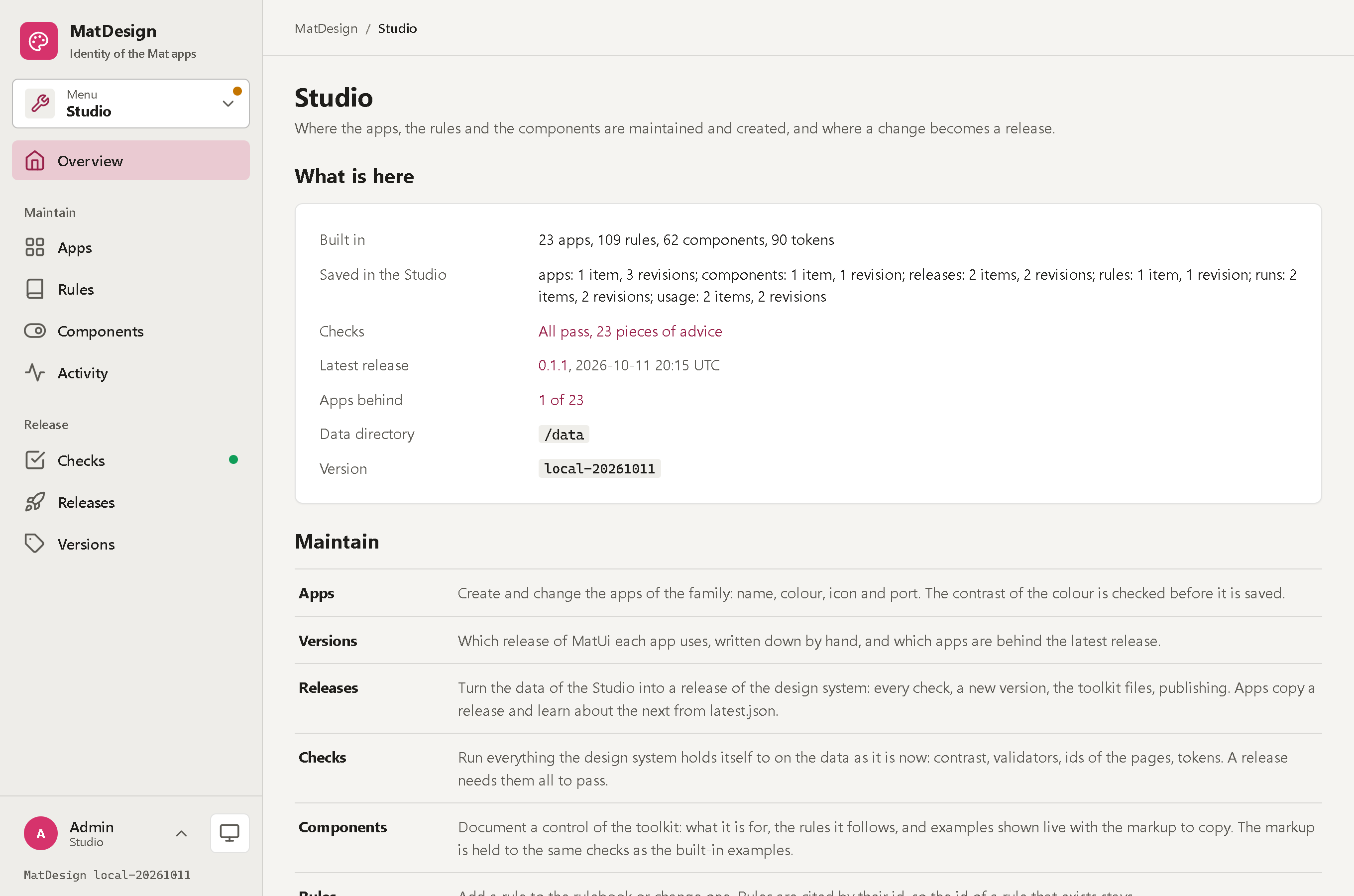Click 'All pass, 23 pieces of advice' link
1354x896 pixels.
click(630, 332)
